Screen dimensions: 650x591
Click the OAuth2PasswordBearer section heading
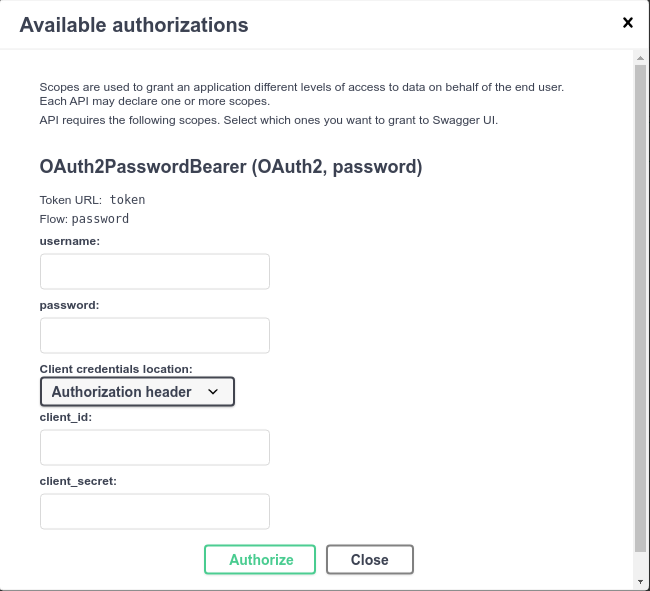point(230,167)
